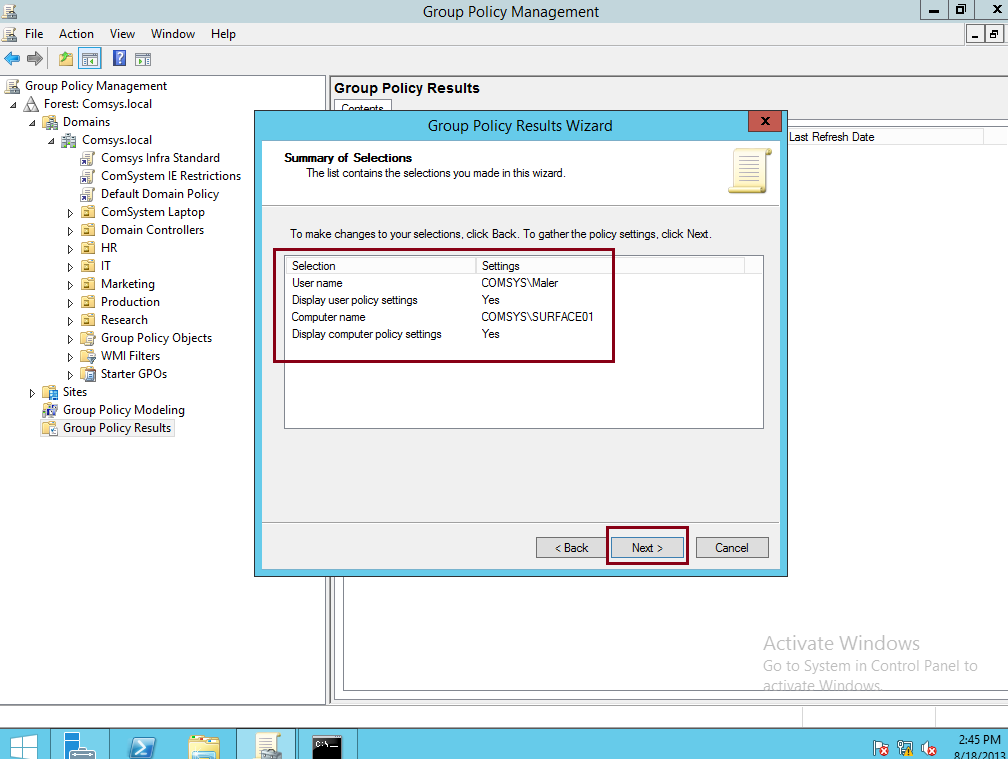Open the Action menu
Image resolution: width=1008 pixels, height=759 pixels.
click(76, 34)
